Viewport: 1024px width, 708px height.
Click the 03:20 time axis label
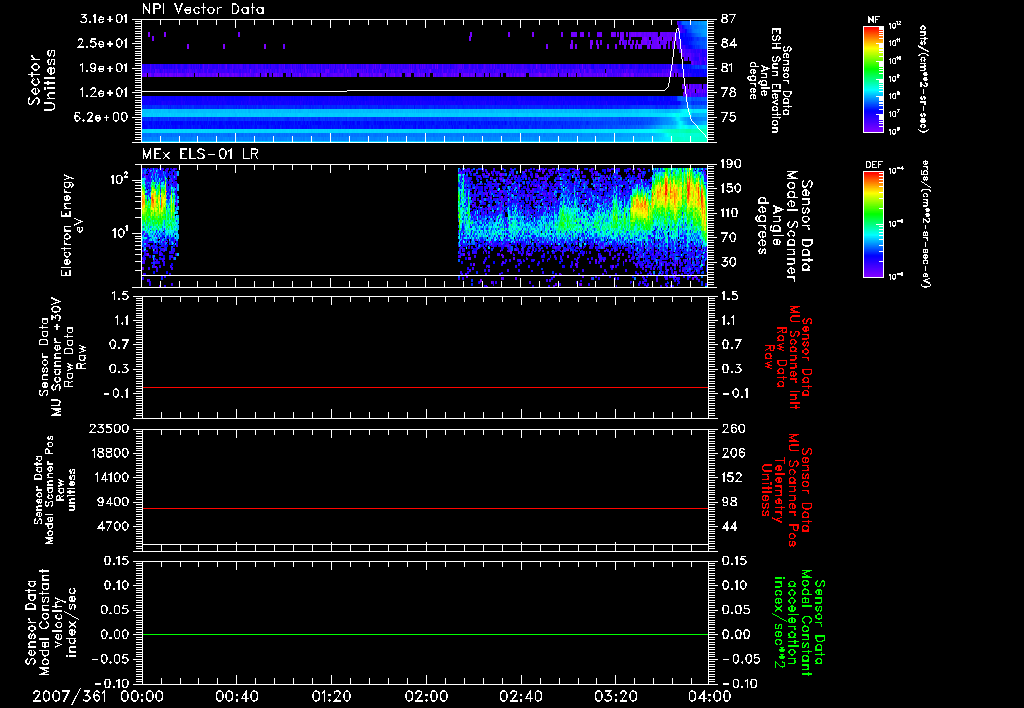[615, 696]
